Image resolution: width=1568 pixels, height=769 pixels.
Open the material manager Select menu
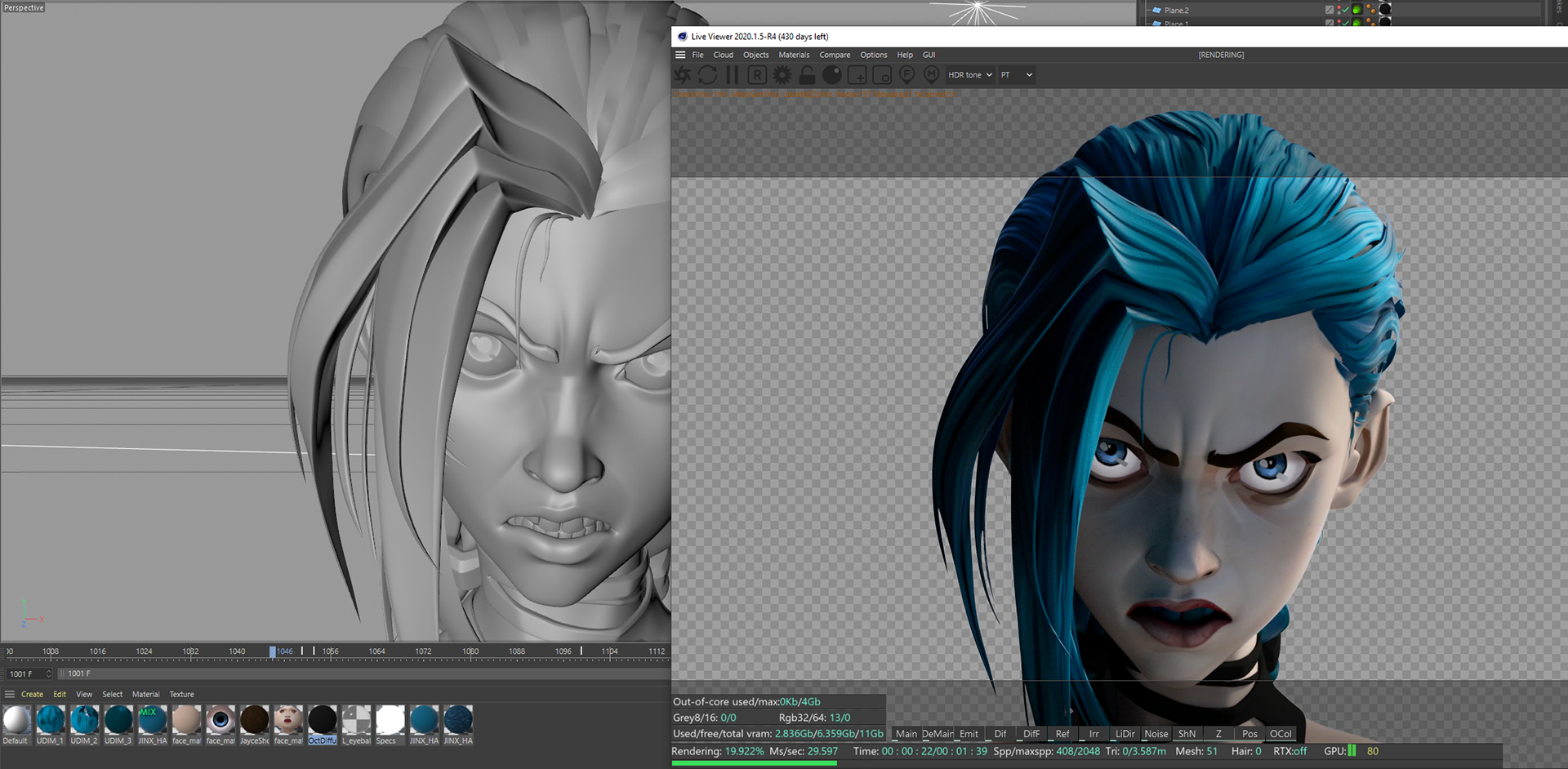[x=113, y=694]
